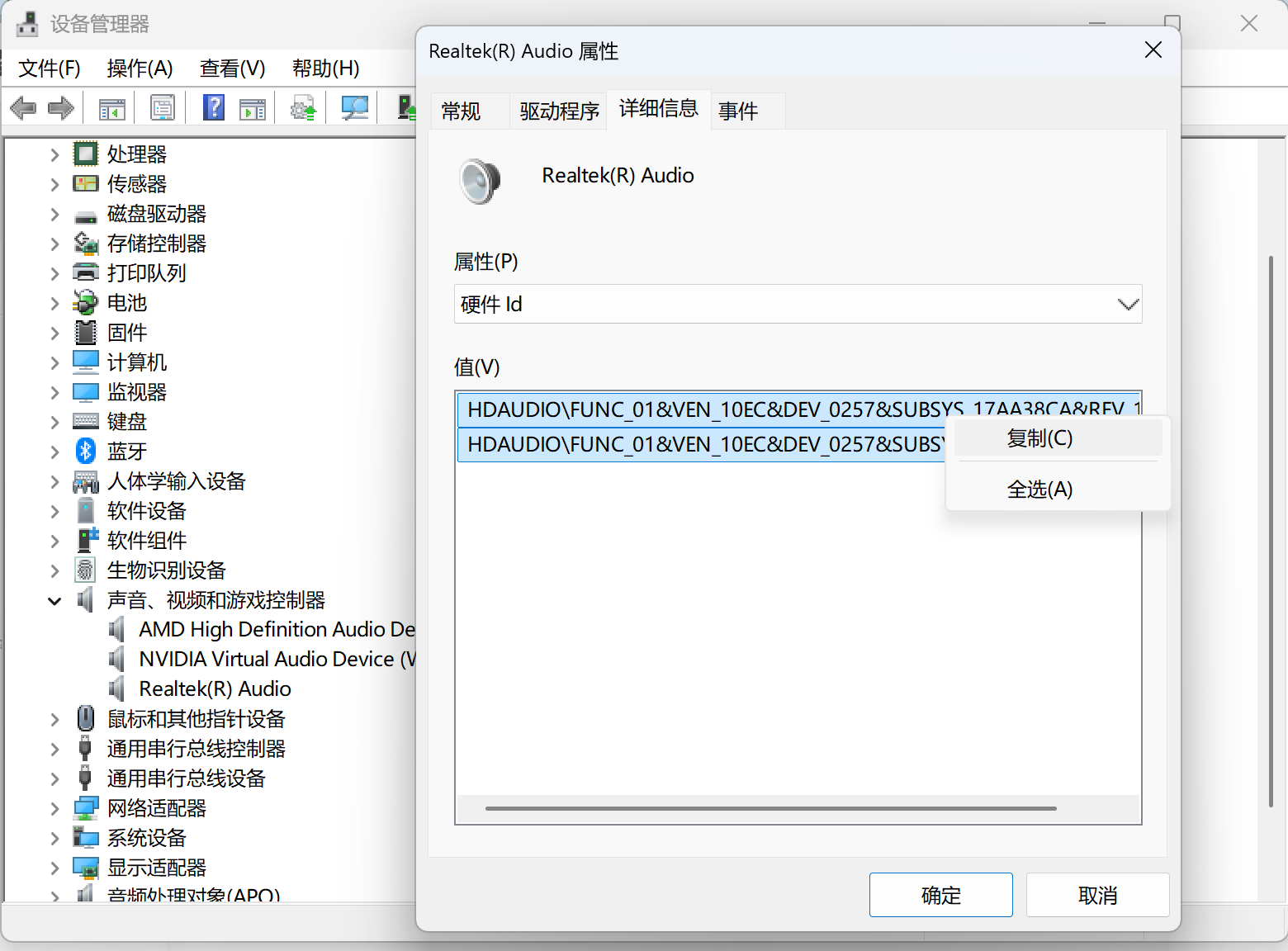
Task: Open the 操作(A) menu
Action: point(140,68)
